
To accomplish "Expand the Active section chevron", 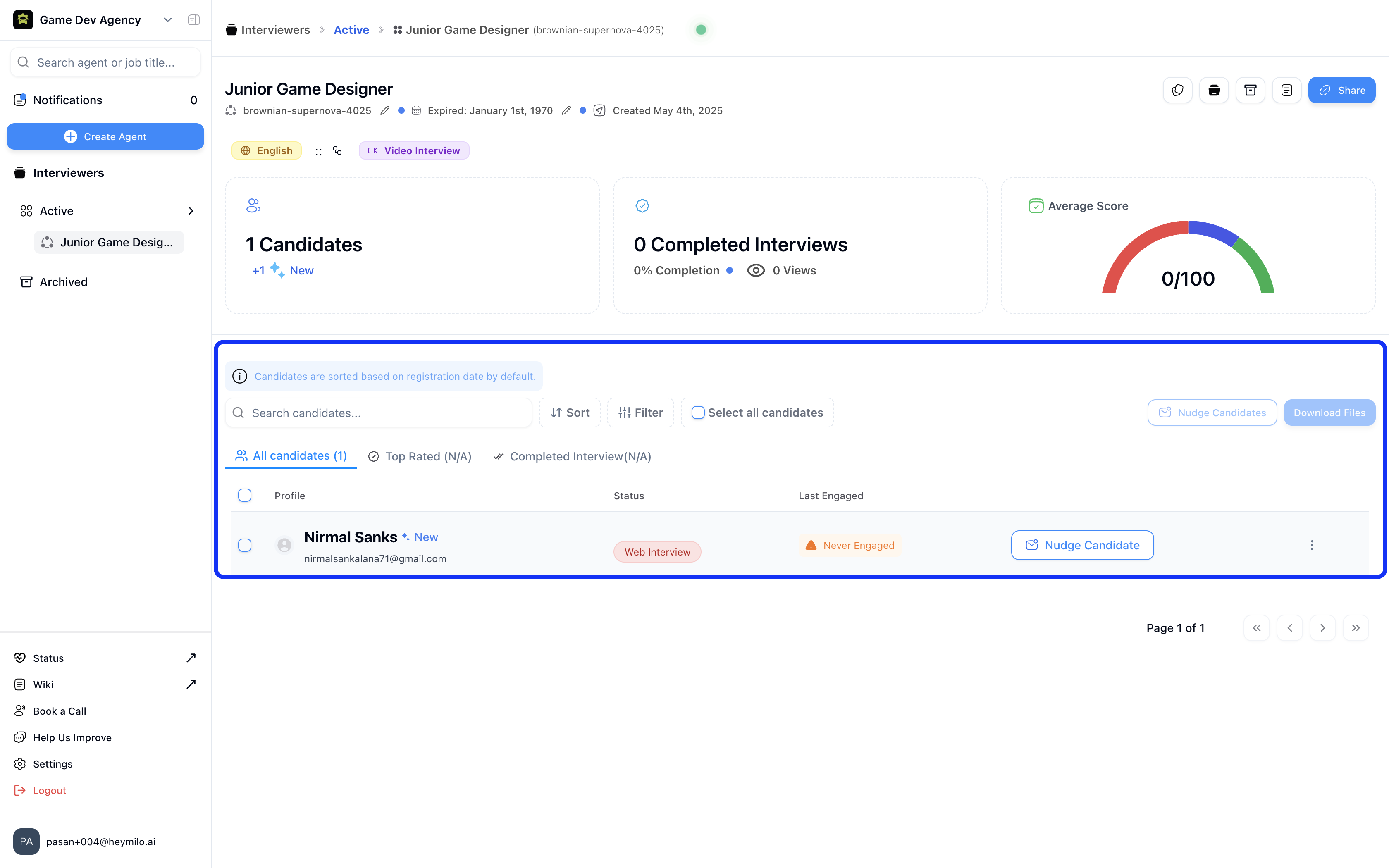I will [191, 211].
